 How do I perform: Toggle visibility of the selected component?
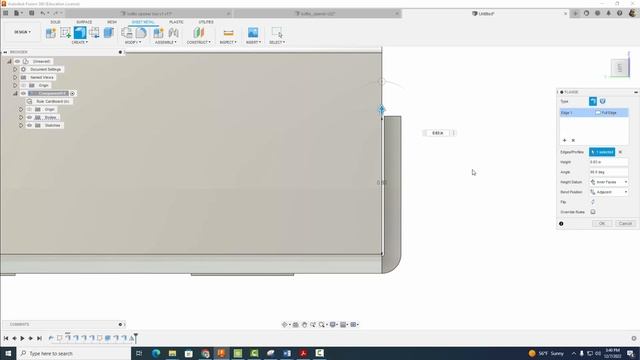[x=23, y=93]
